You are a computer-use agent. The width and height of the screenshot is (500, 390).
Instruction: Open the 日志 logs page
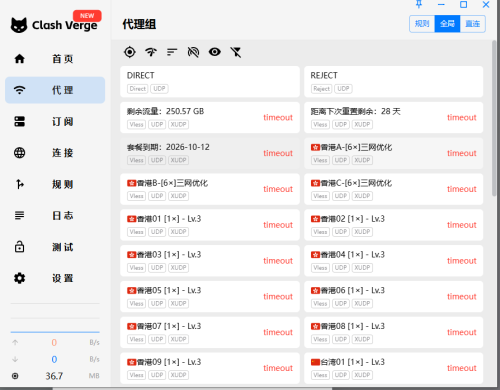click(55, 215)
